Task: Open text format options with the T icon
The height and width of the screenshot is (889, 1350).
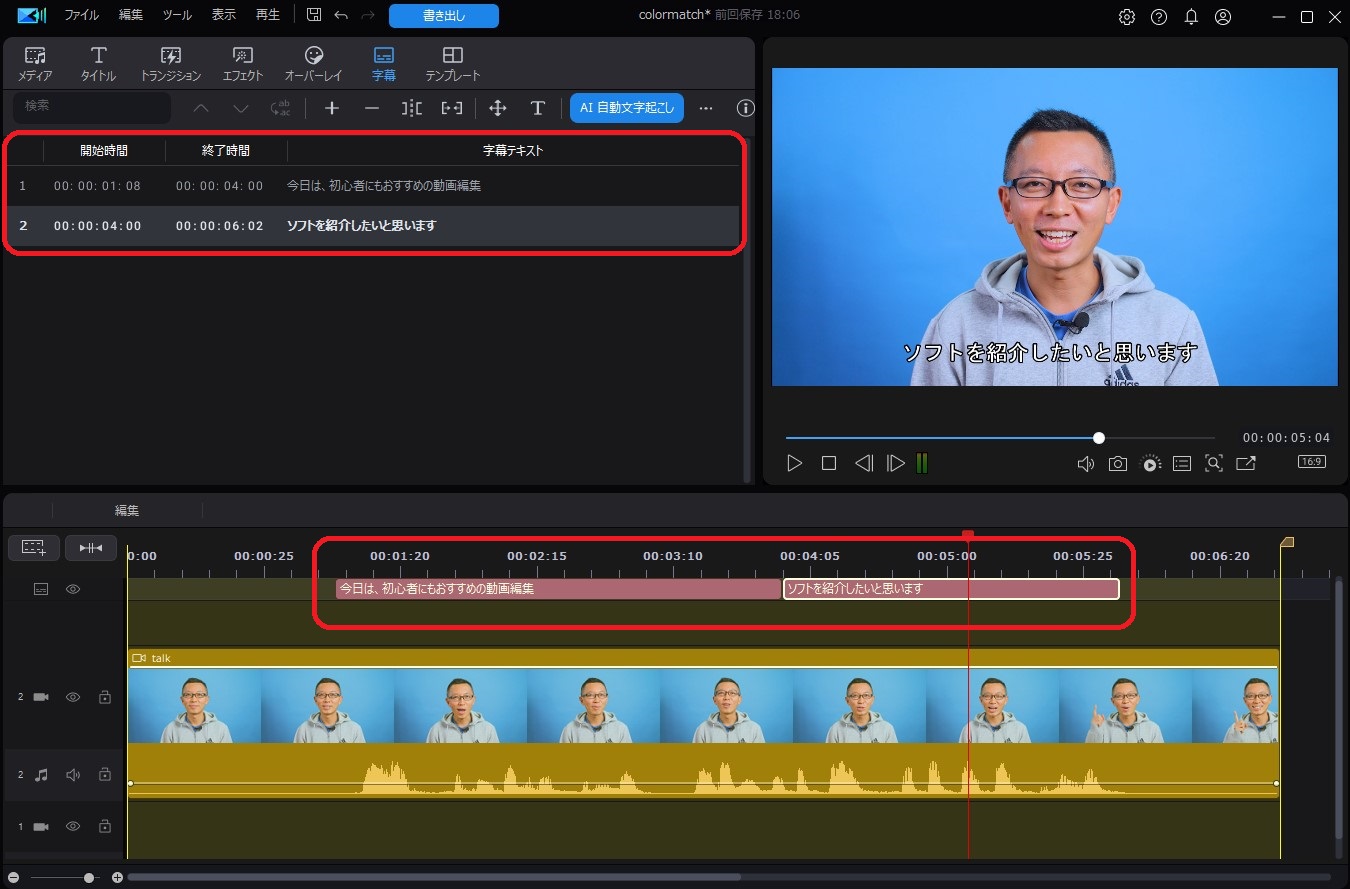Action: (x=537, y=107)
